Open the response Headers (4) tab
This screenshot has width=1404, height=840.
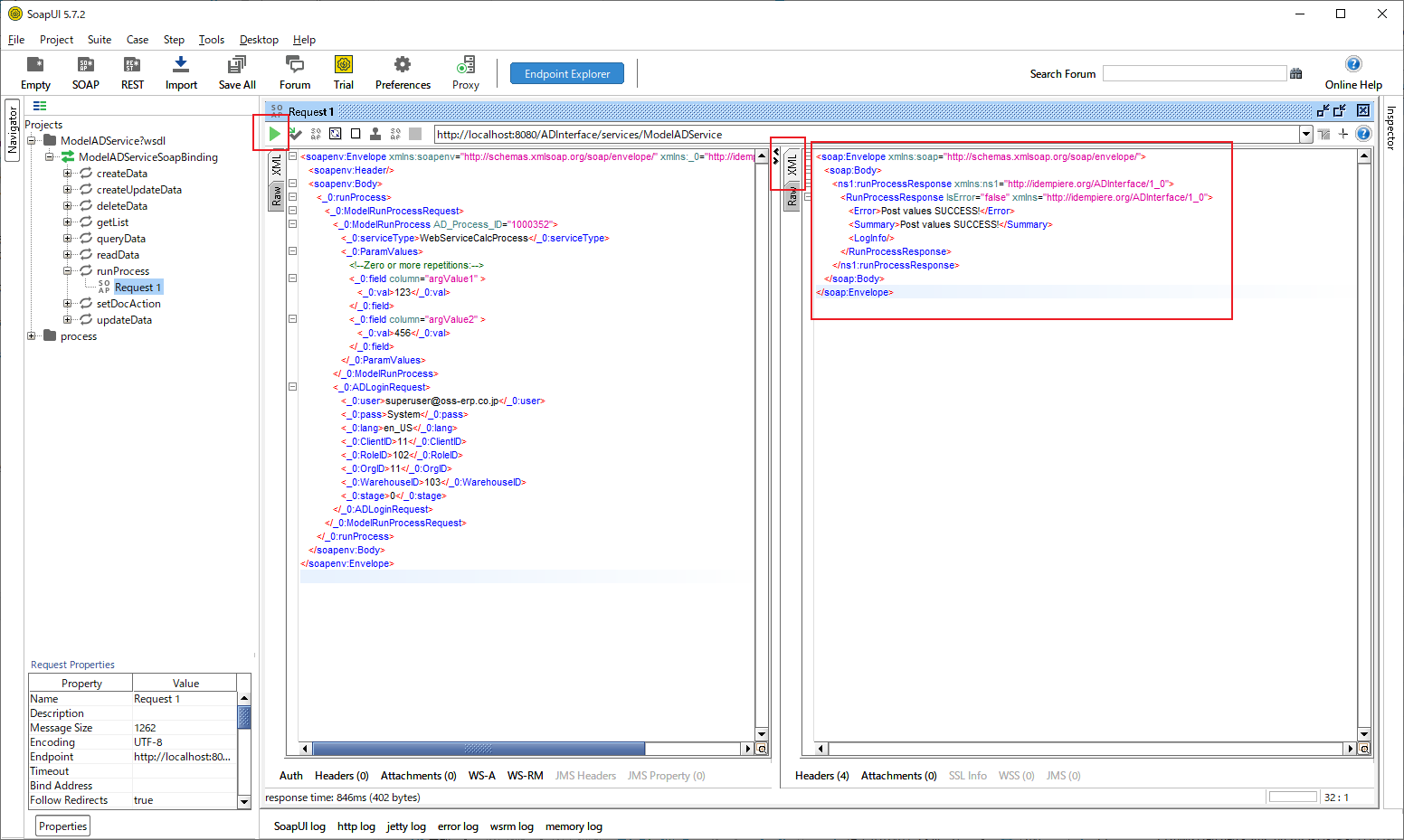[821, 776]
